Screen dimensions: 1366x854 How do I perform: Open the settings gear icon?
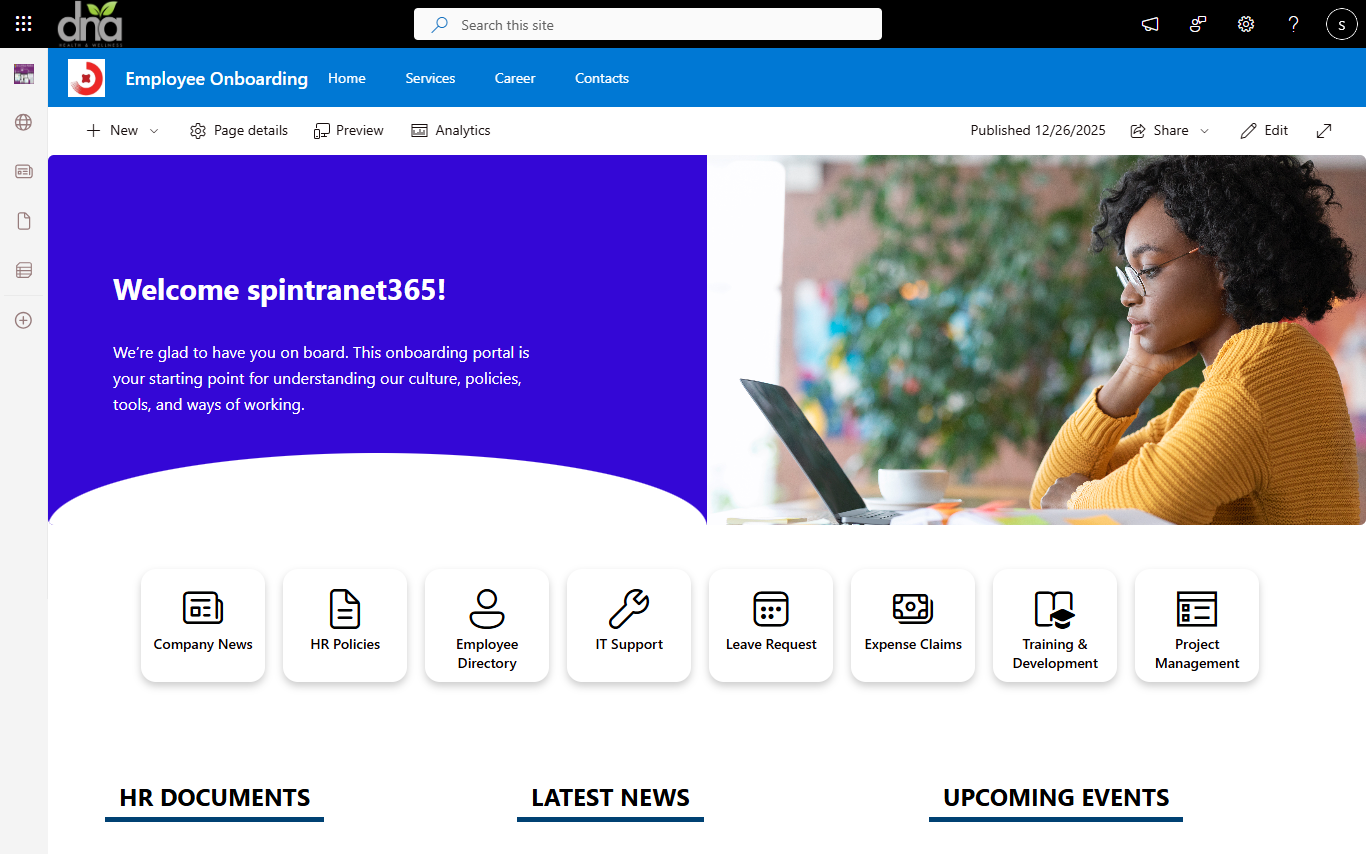1245,24
